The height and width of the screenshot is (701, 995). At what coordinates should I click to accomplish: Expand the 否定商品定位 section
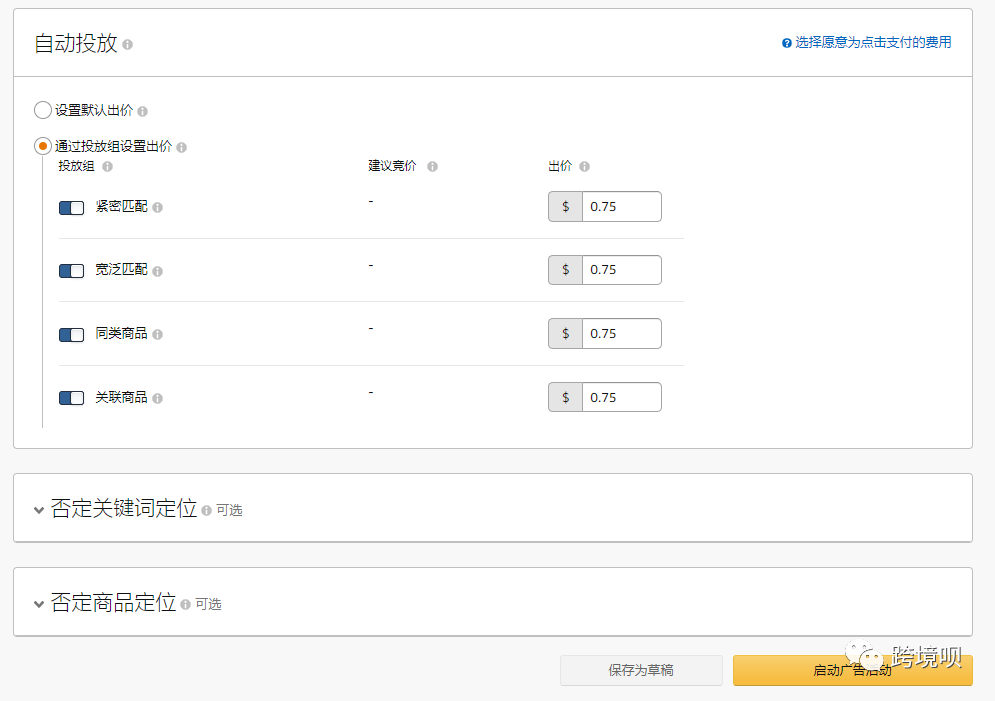coord(39,604)
